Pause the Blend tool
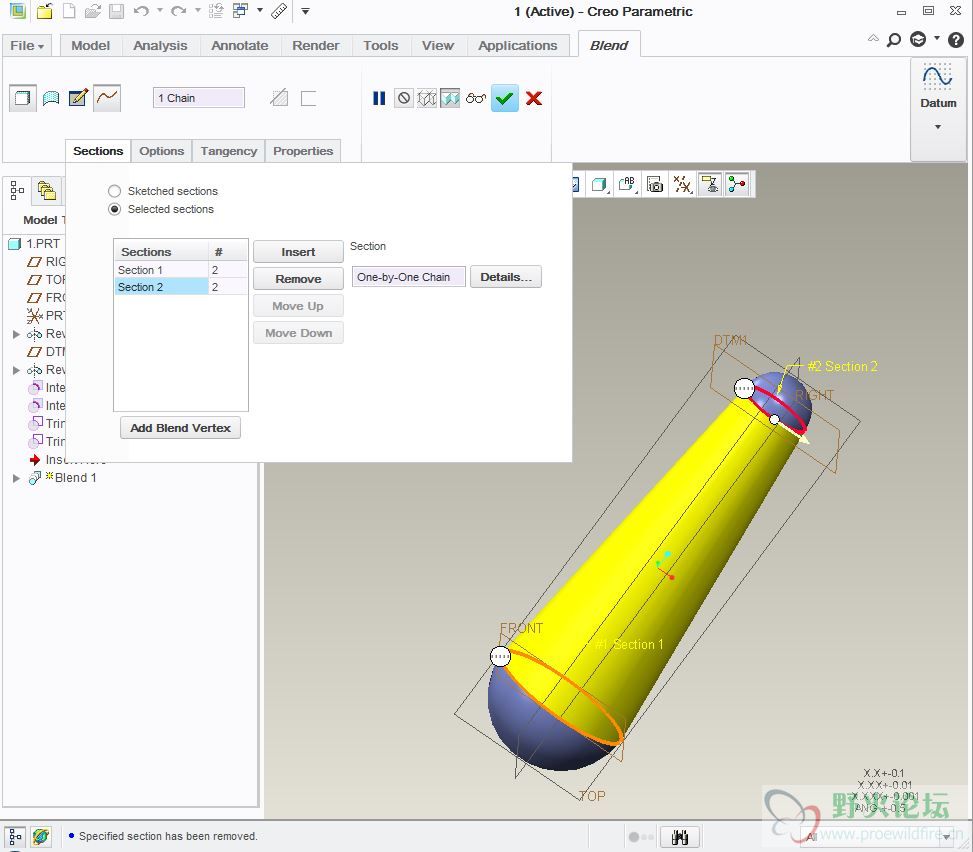Image resolution: width=973 pixels, height=852 pixels. click(379, 98)
